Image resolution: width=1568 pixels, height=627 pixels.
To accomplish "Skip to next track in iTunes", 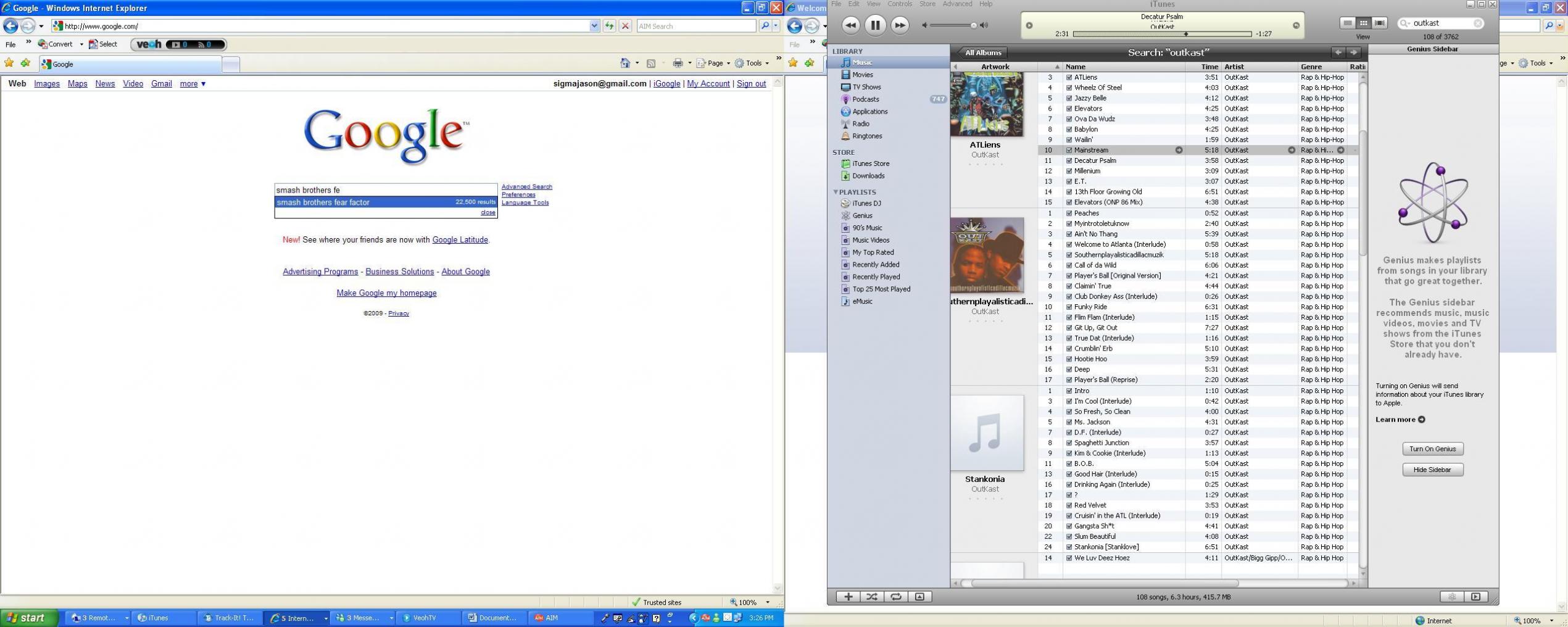I will (900, 25).
